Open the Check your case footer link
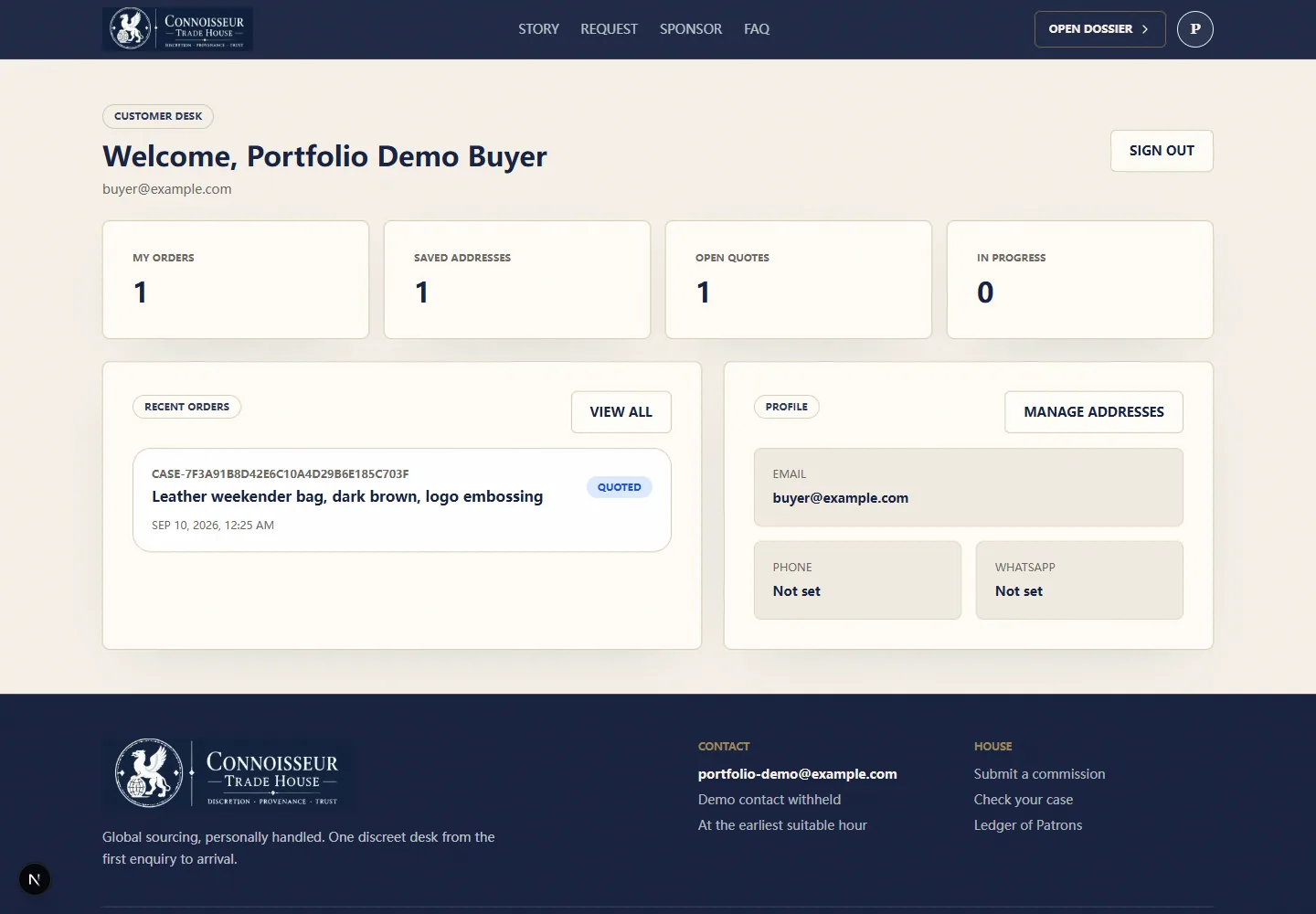The image size is (1316, 914). (1024, 800)
